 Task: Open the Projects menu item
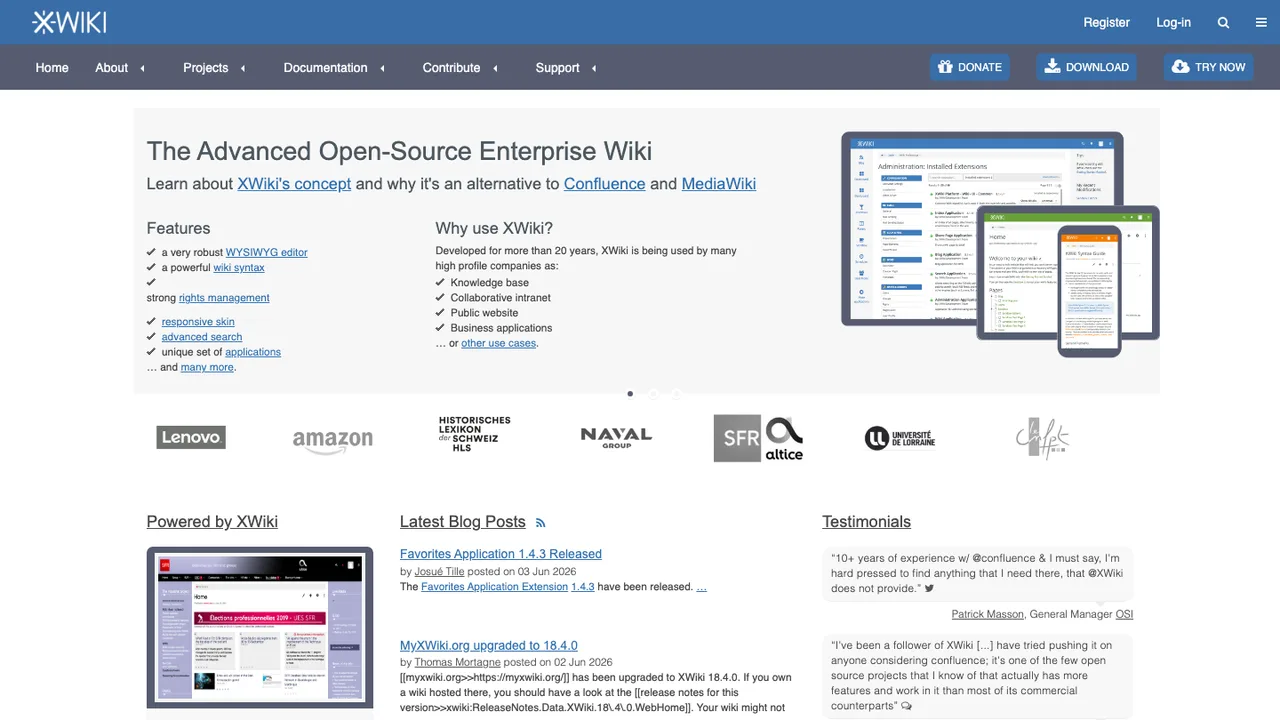point(206,68)
